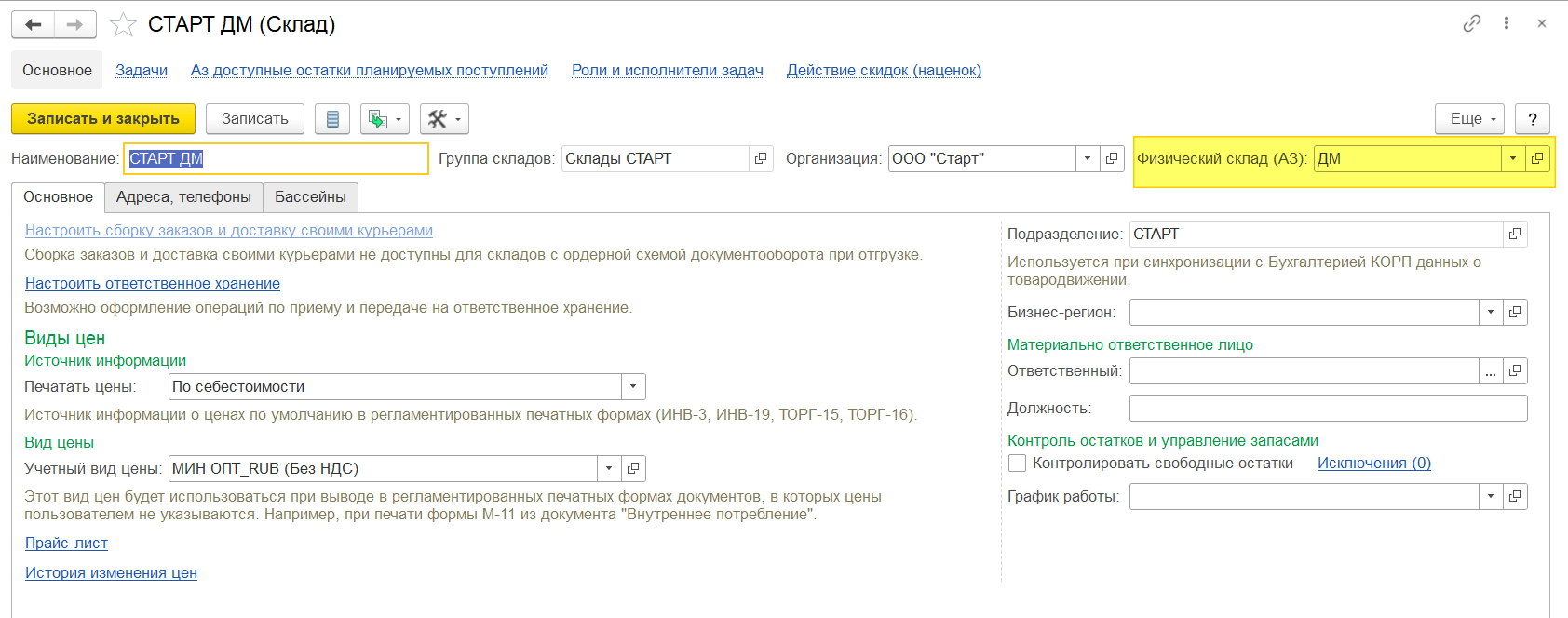Click the list/report icon in toolbar
1568x618 pixels.
pyautogui.click(x=332, y=119)
